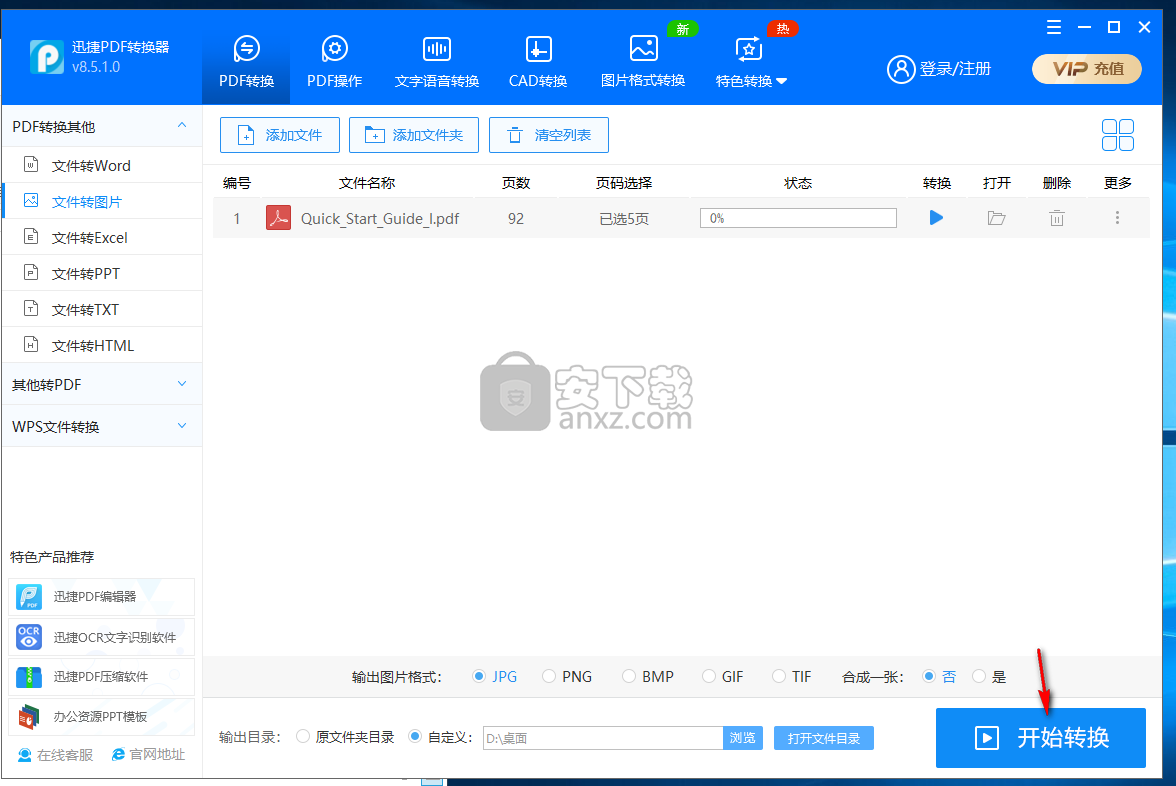Click the output path field D:\桌面

pyautogui.click(x=603, y=738)
